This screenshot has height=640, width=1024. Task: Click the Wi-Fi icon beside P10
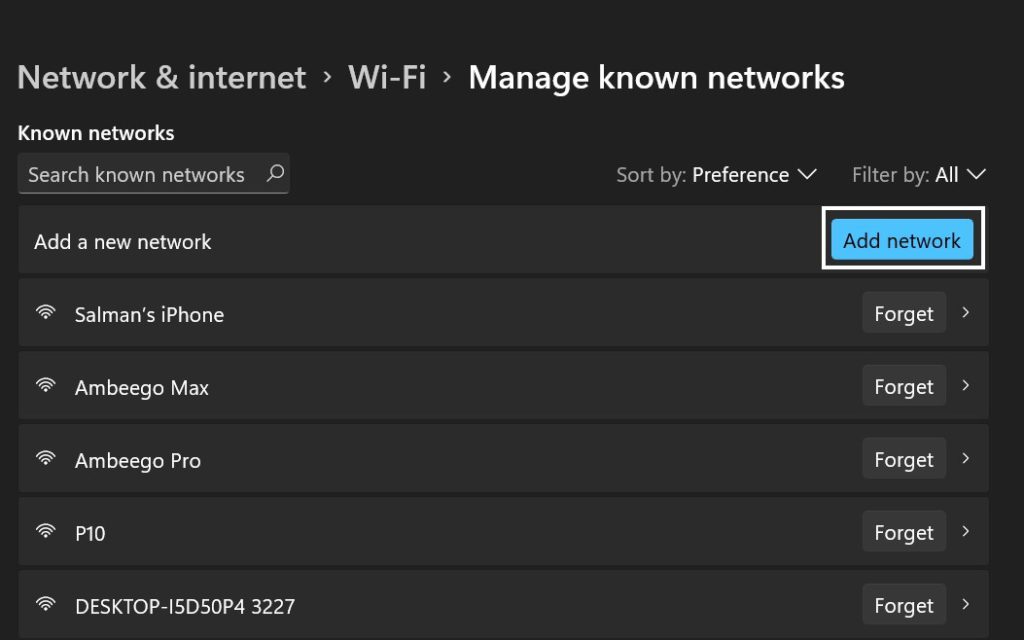tap(45, 532)
